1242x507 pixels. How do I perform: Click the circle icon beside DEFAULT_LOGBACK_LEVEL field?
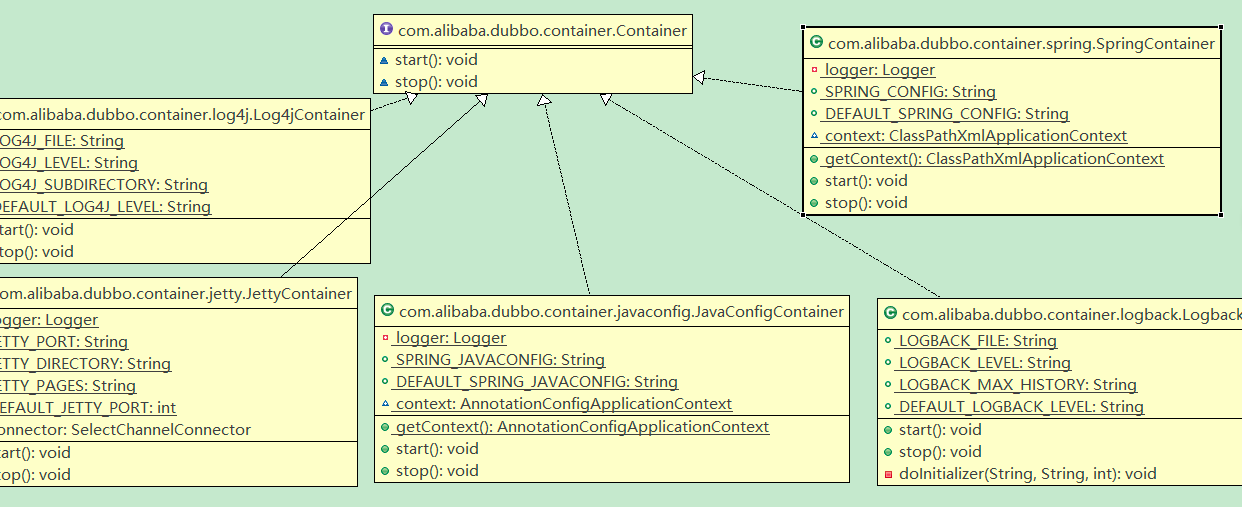tap(888, 407)
